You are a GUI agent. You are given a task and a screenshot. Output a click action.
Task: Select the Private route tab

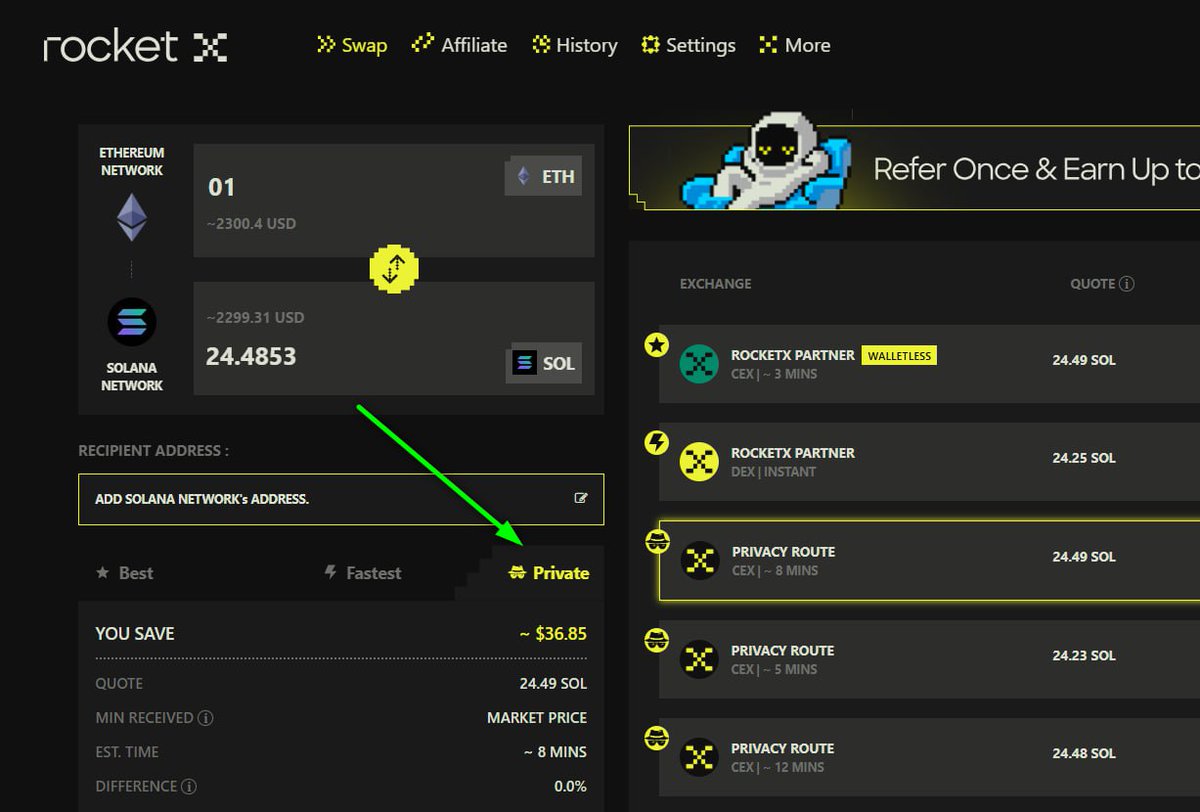[x=549, y=573]
